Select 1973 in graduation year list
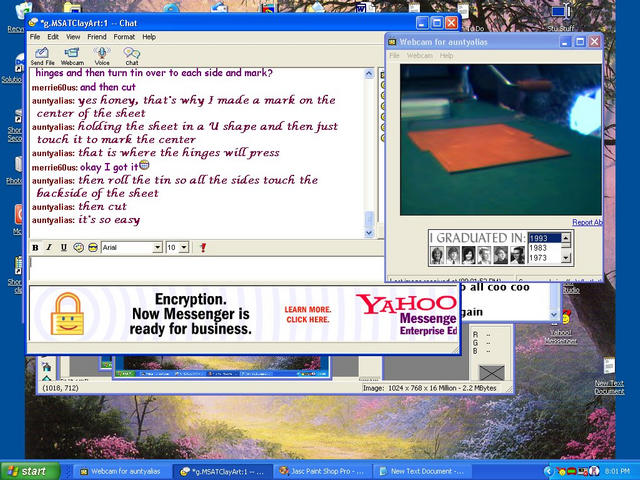The height and width of the screenshot is (480, 640). [x=544, y=258]
